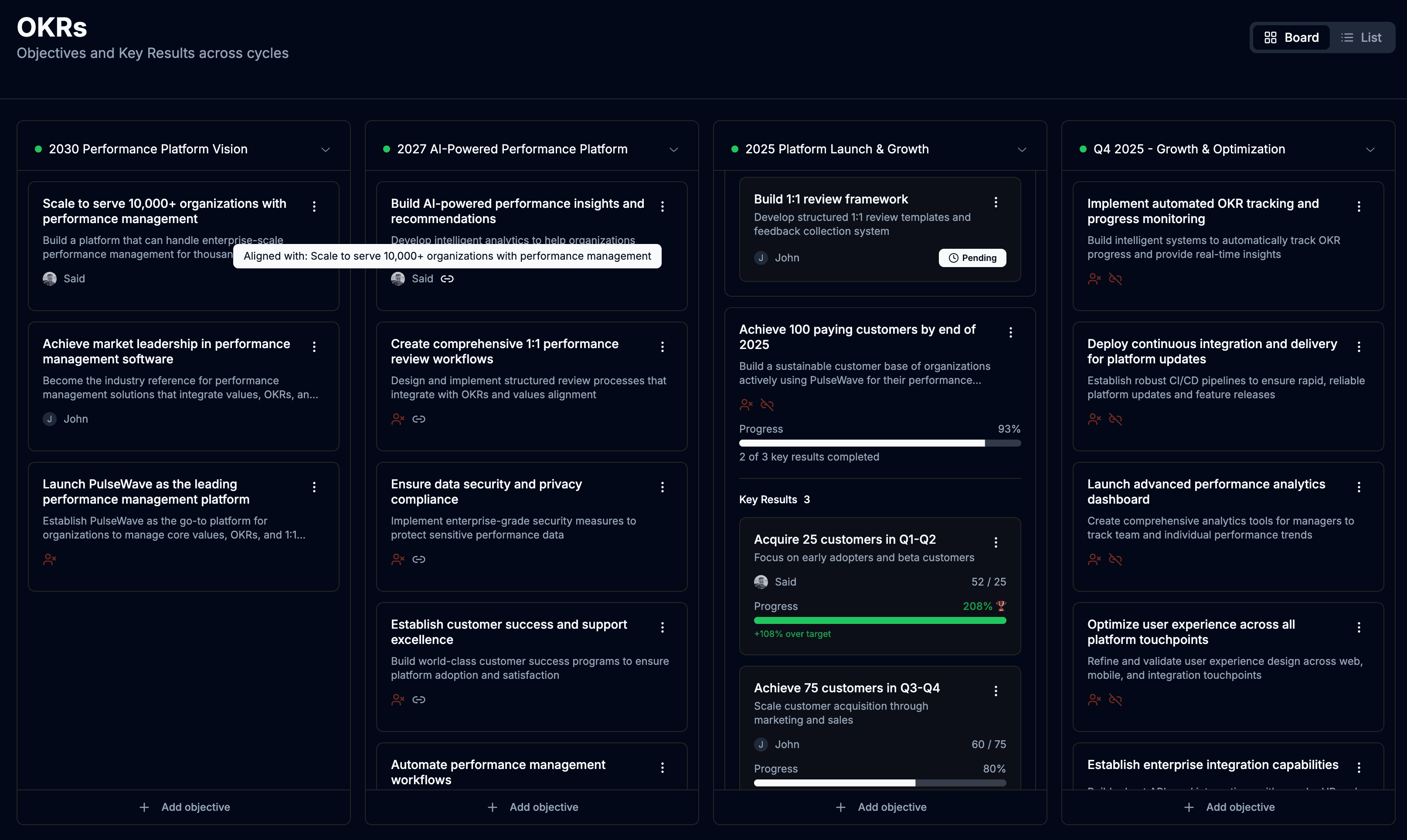Viewport: 1407px width, 840px height.
Task: Collapse the Q4 2025 - Growth & Optimization column
Action: [x=1370, y=149]
